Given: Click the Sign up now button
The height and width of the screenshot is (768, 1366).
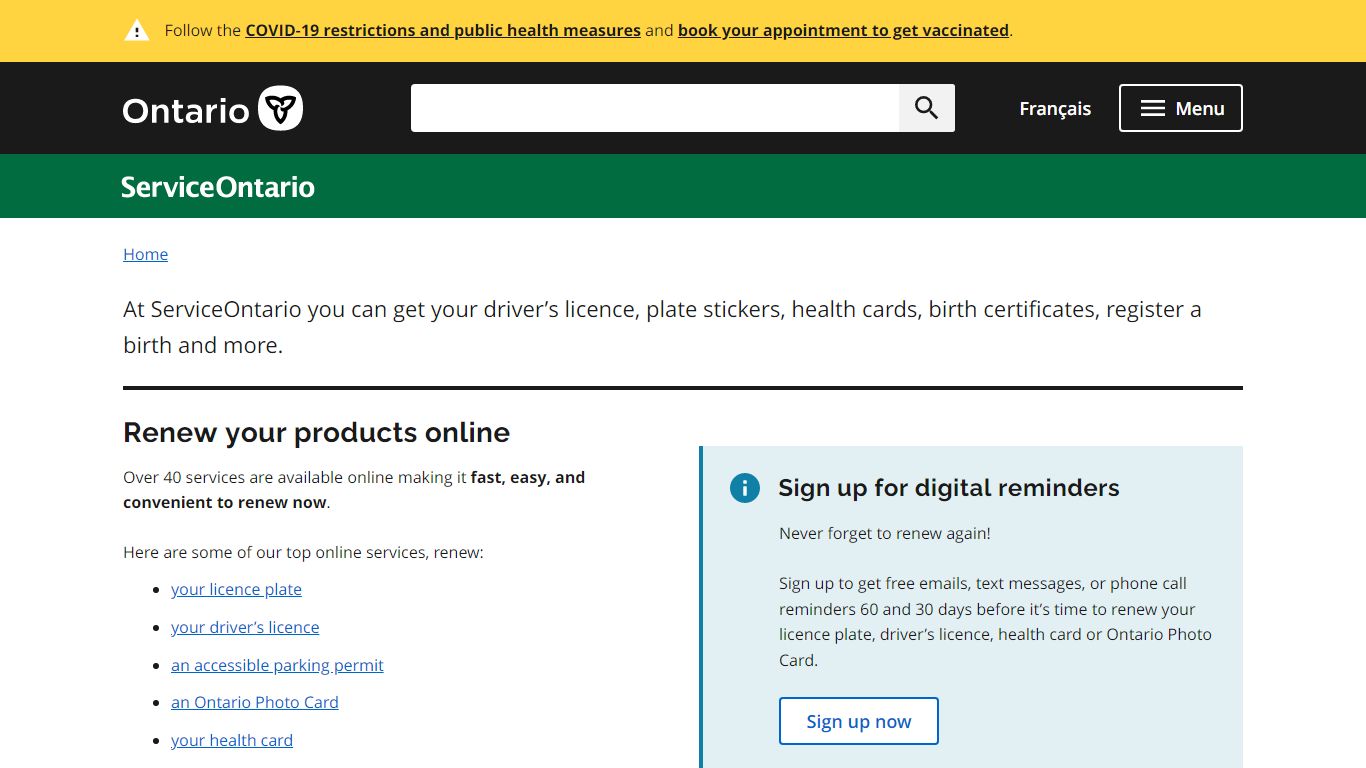Looking at the screenshot, I should [859, 721].
